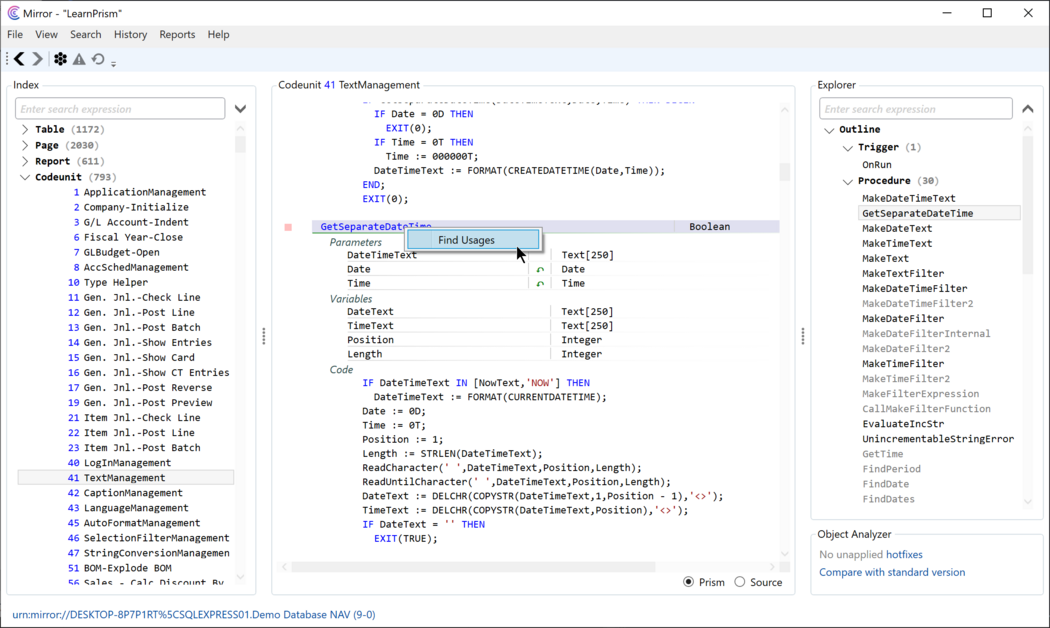
Task: Click the GetSeparateDateTime procedure header
Action: tap(546, 227)
